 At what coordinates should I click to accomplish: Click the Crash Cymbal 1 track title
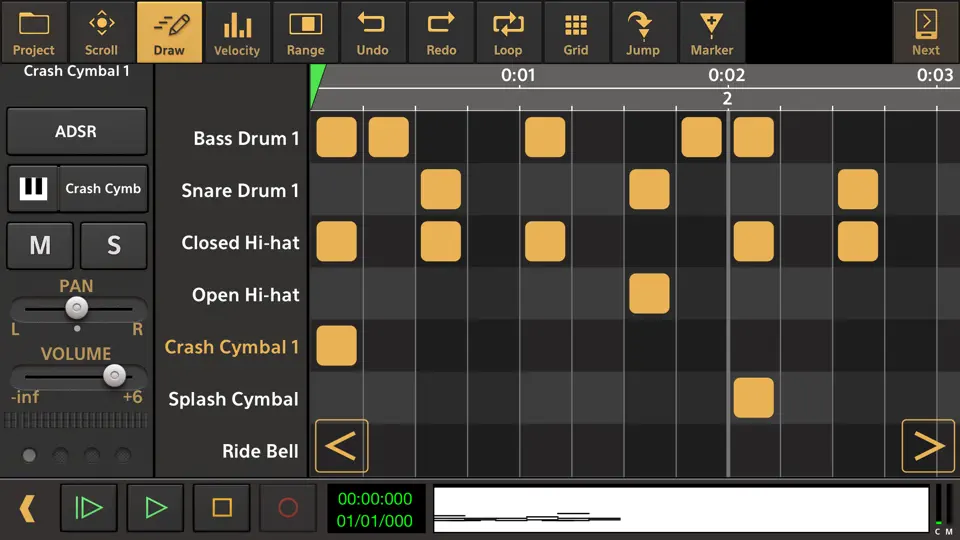(x=77, y=71)
